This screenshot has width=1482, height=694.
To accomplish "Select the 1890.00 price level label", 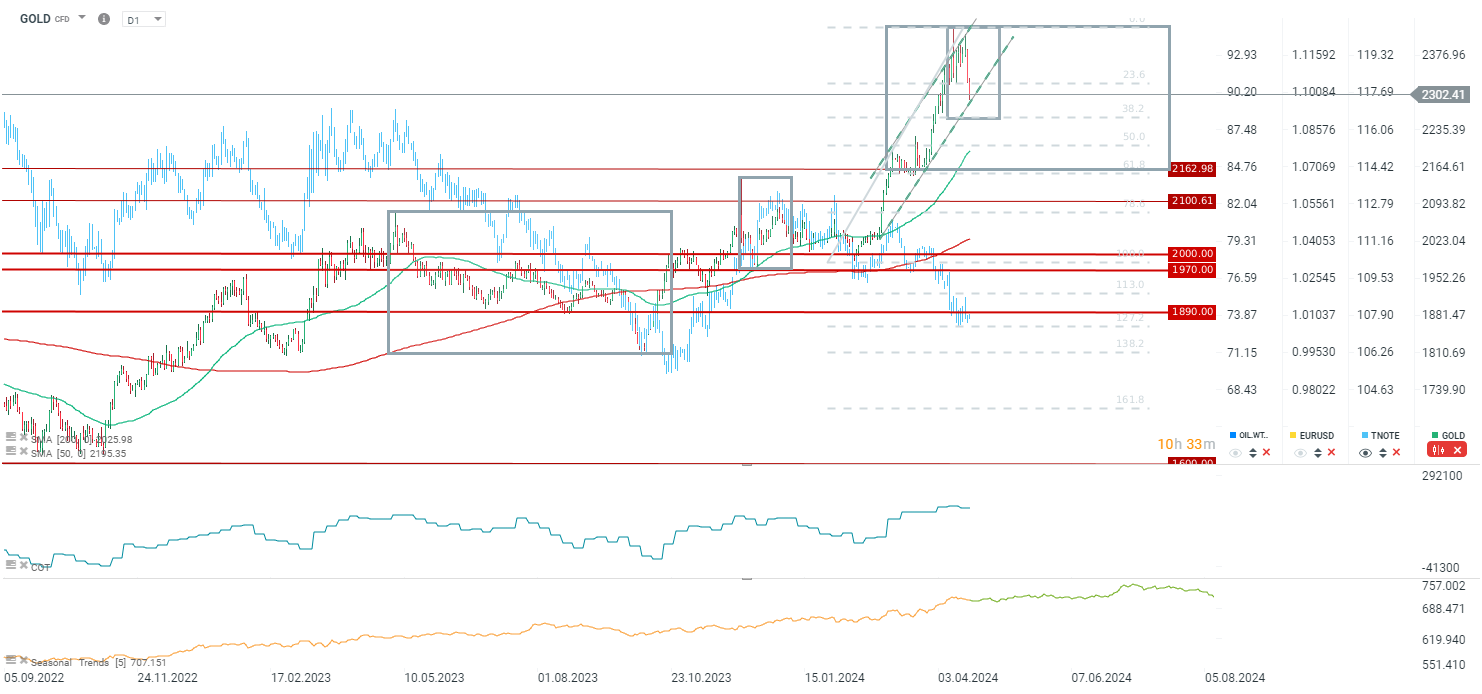I will point(1191,312).
